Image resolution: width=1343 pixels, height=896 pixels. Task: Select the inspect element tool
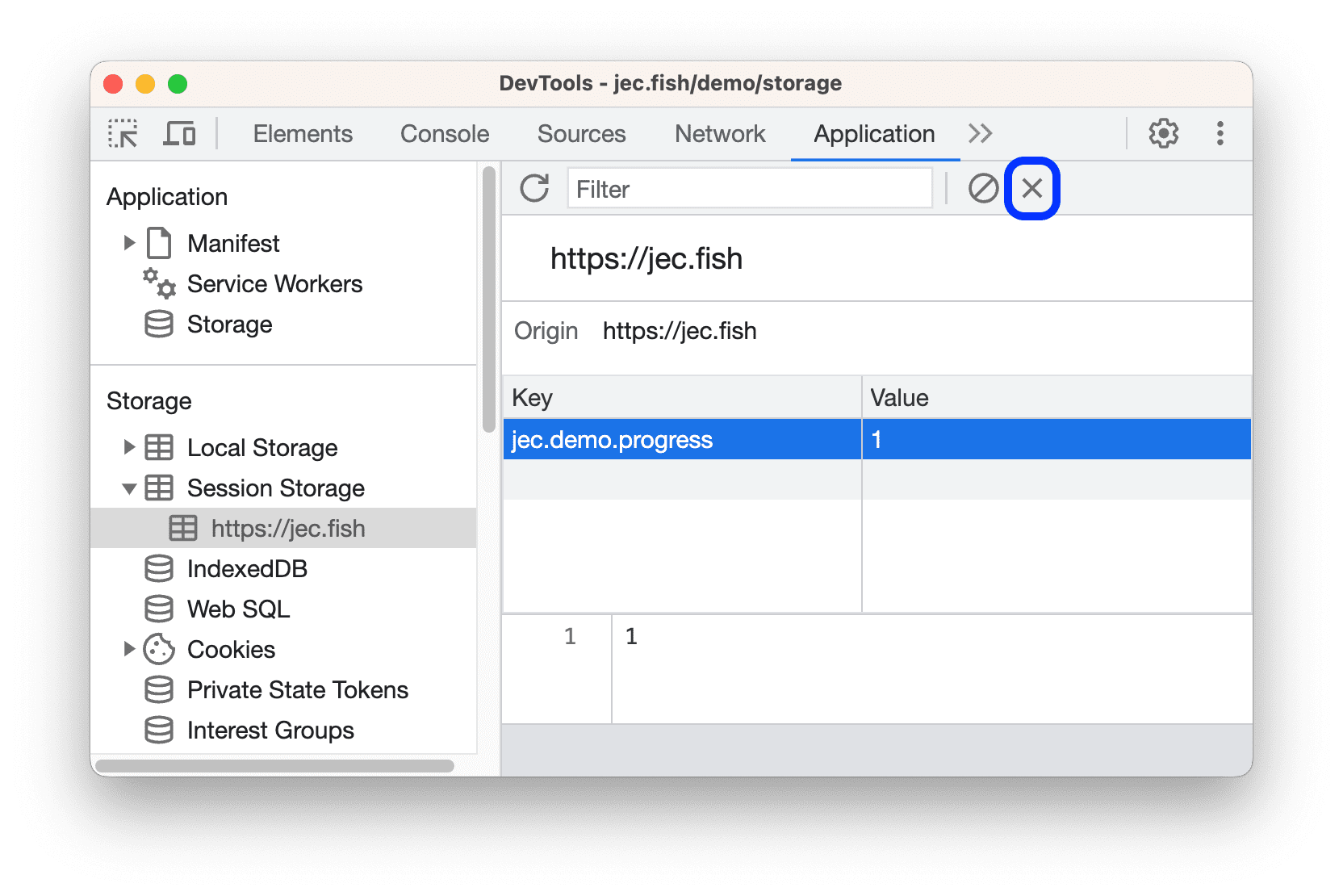tap(122, 133)
